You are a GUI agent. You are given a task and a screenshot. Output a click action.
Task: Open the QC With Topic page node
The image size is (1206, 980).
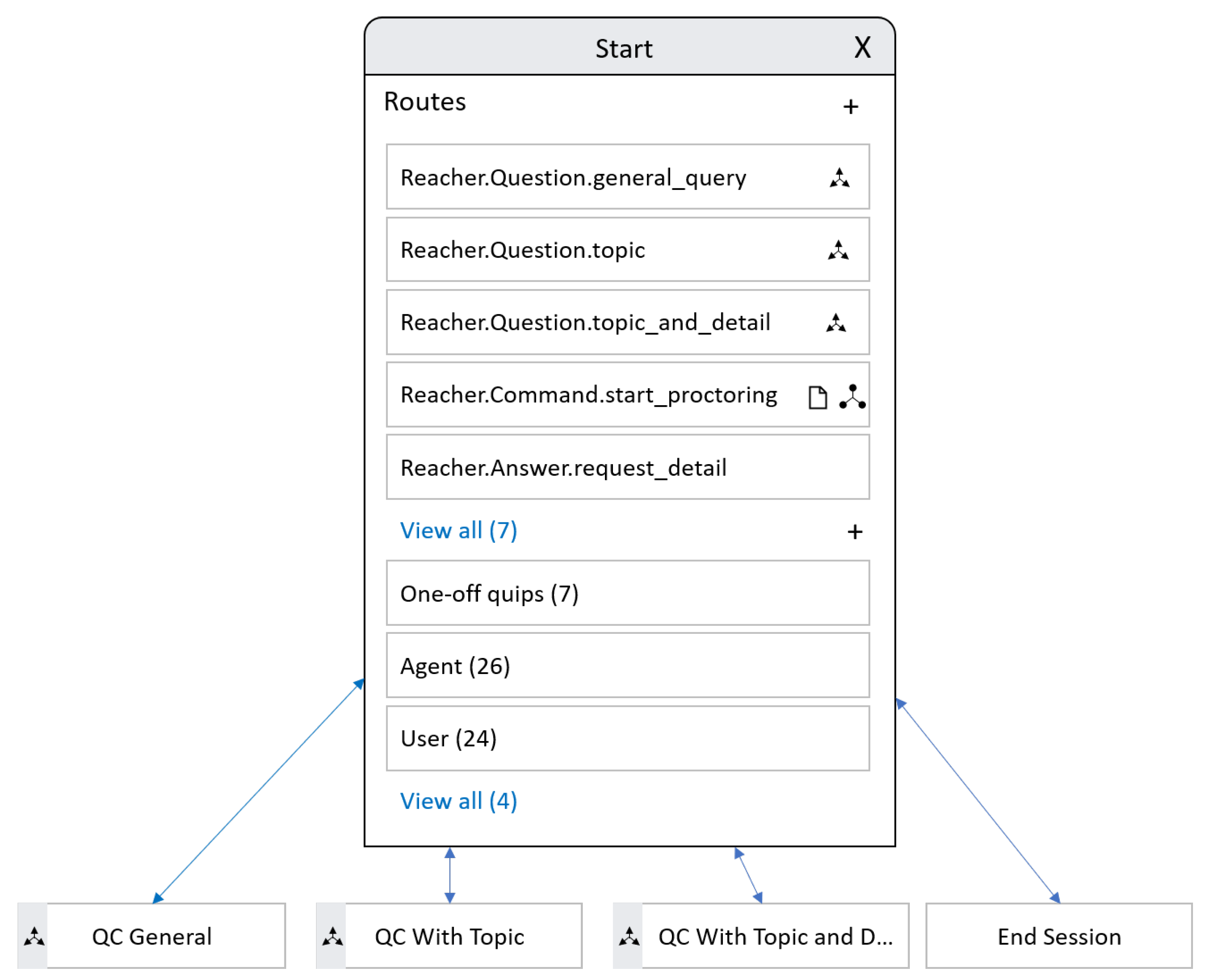click(449, 936)
